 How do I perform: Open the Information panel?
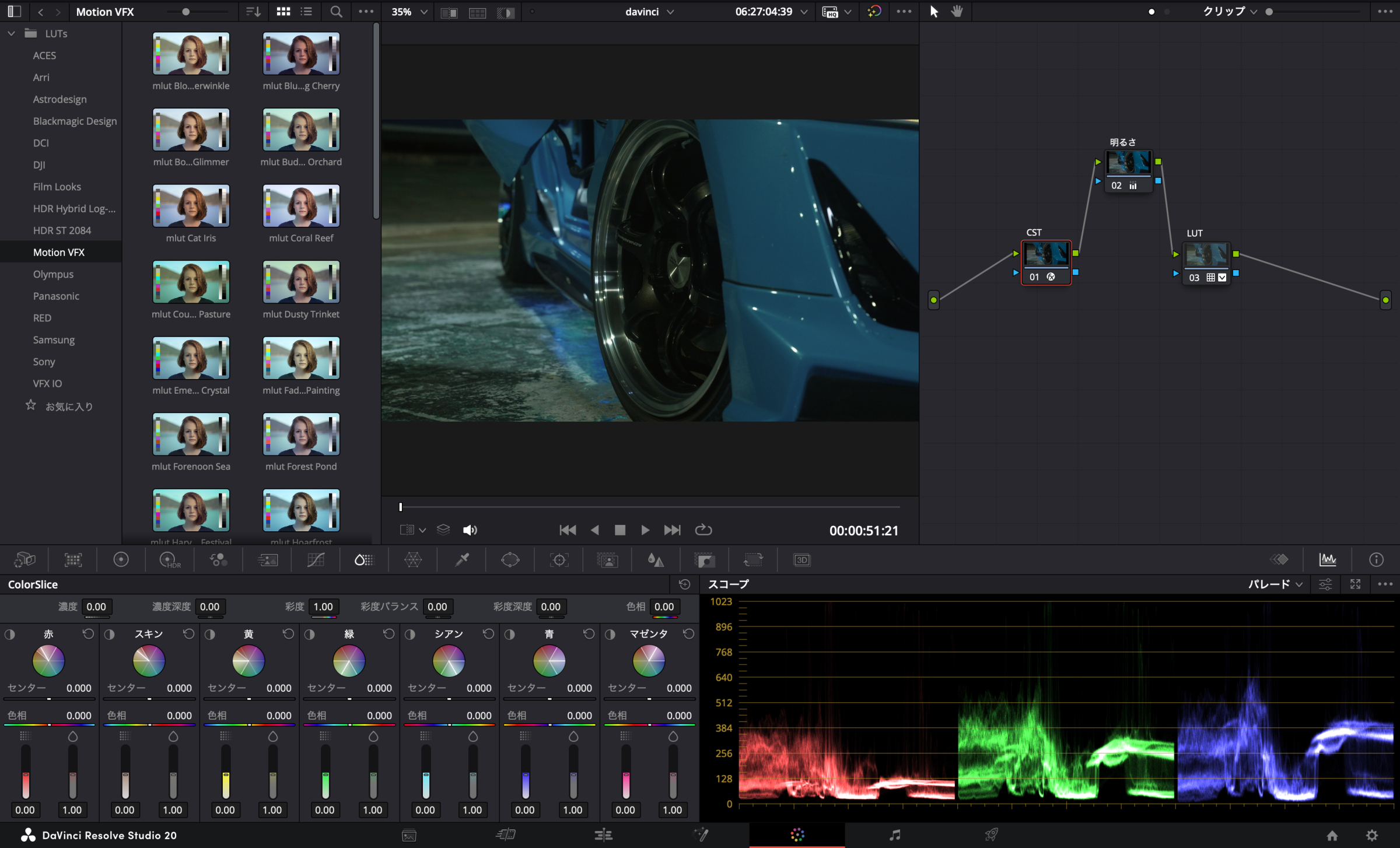1376,560
